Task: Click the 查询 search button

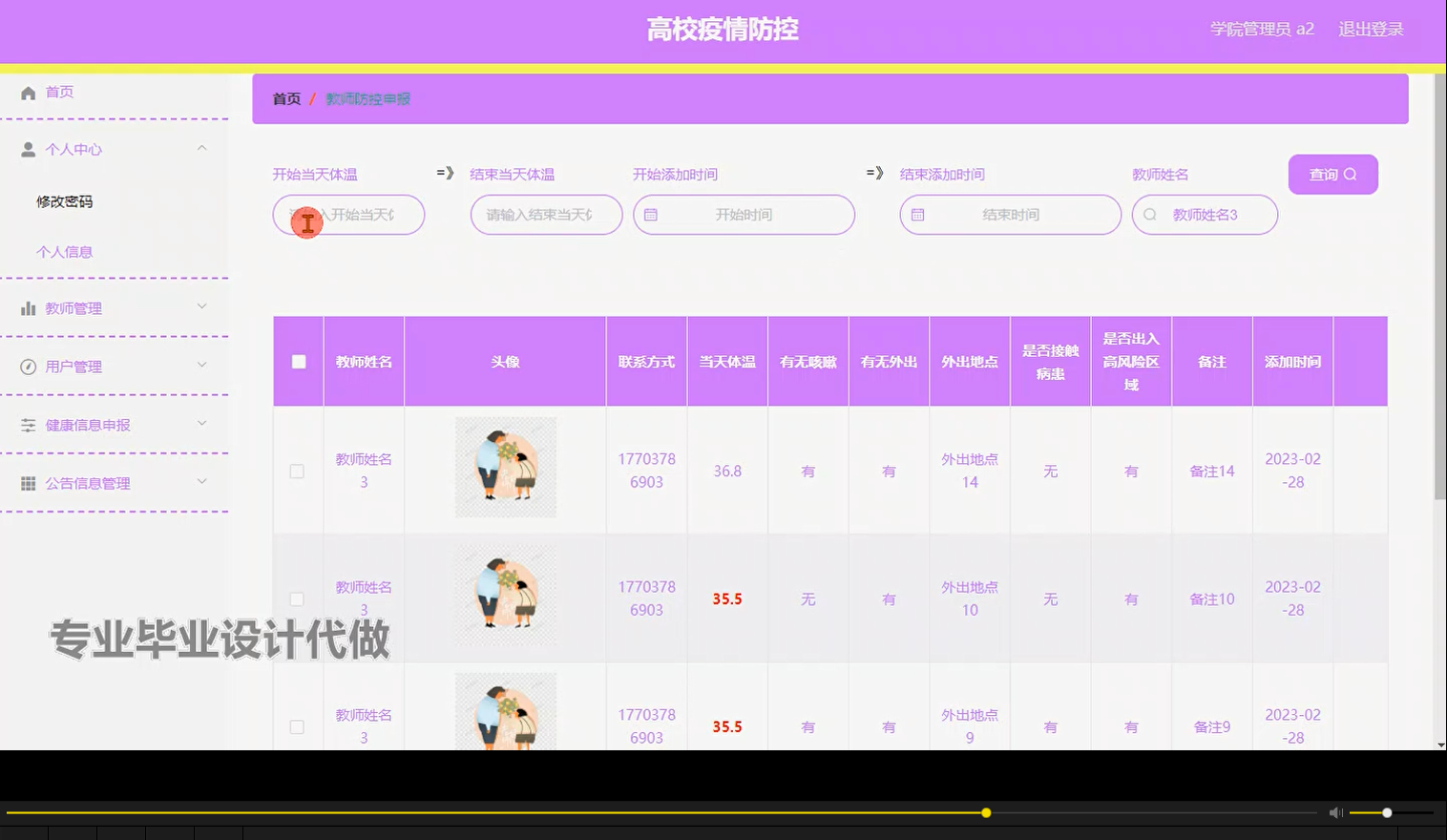Action: [x=1332, y=175]
